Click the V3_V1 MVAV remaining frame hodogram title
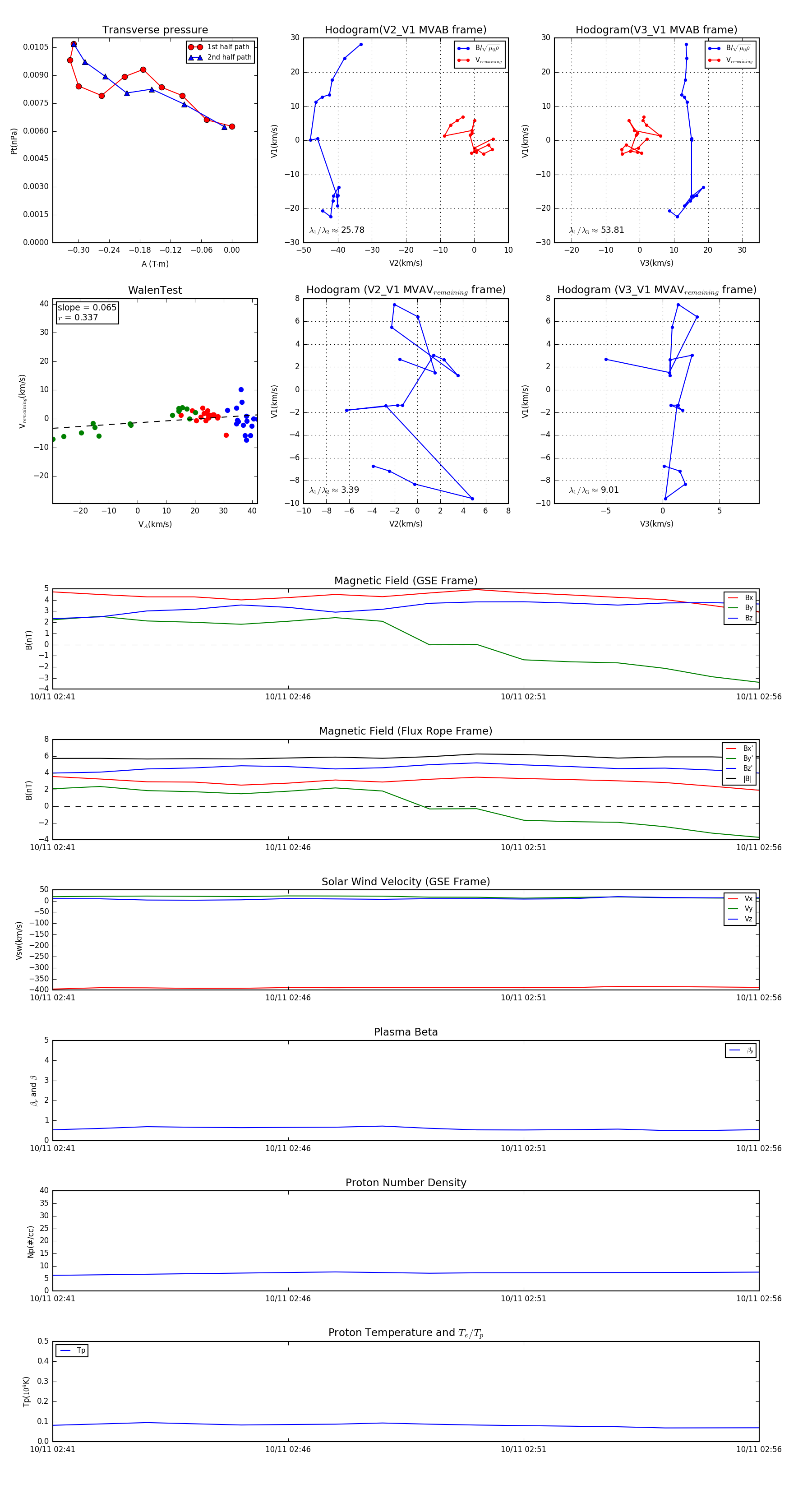This screenshot has height=1489, width=812. [x=656, y=290]
